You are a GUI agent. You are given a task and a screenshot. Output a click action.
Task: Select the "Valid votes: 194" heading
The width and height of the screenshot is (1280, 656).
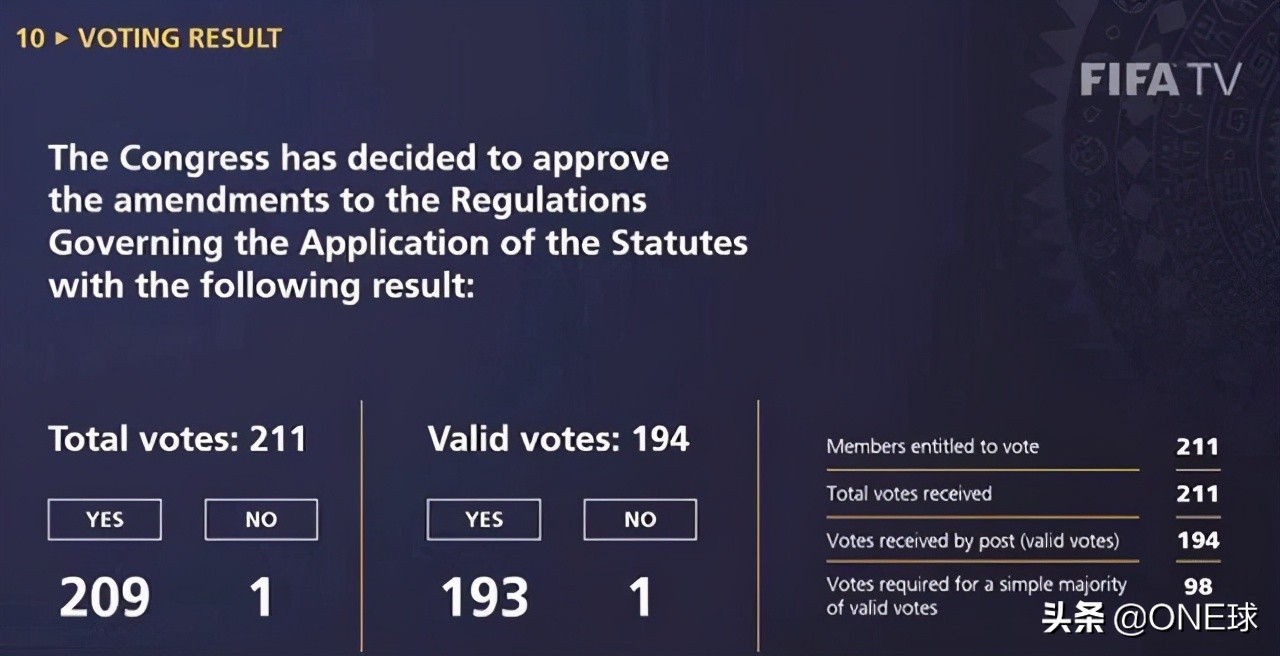pyautogui.click(x=558, y=439)
